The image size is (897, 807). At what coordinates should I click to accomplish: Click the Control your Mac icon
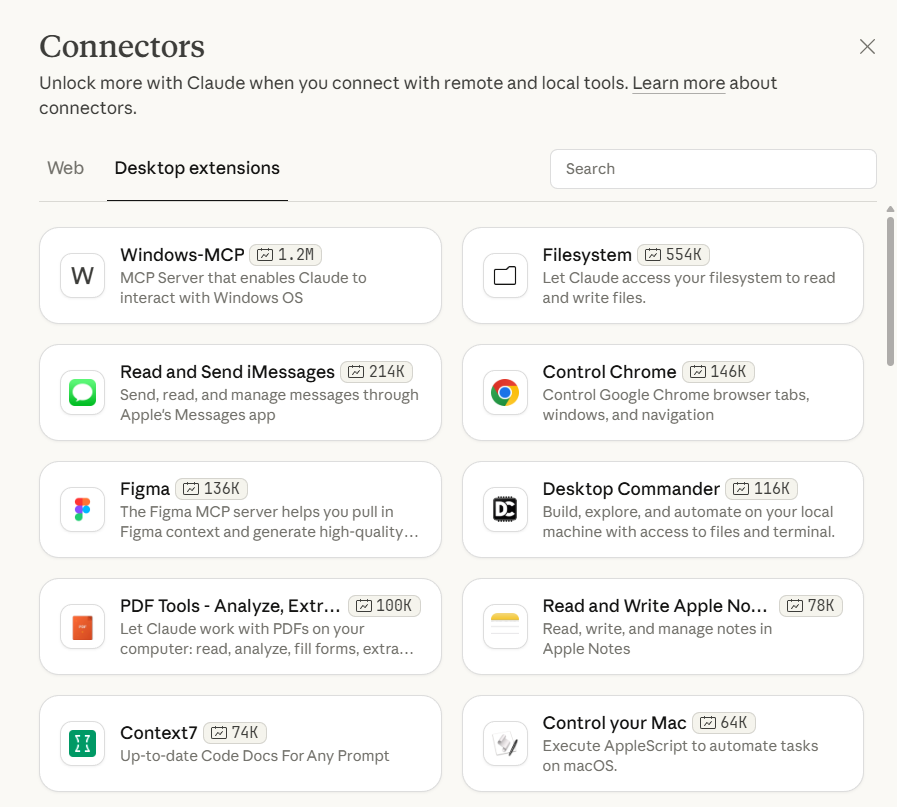(505, 744)
